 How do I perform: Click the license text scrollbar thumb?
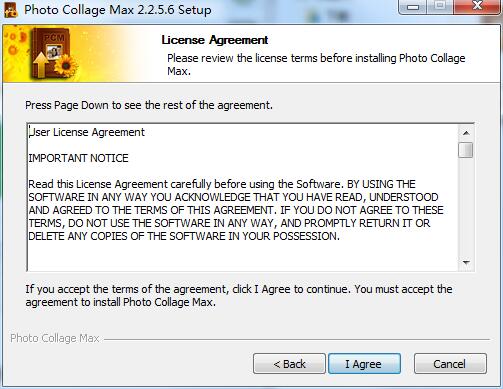coord(466,150)
